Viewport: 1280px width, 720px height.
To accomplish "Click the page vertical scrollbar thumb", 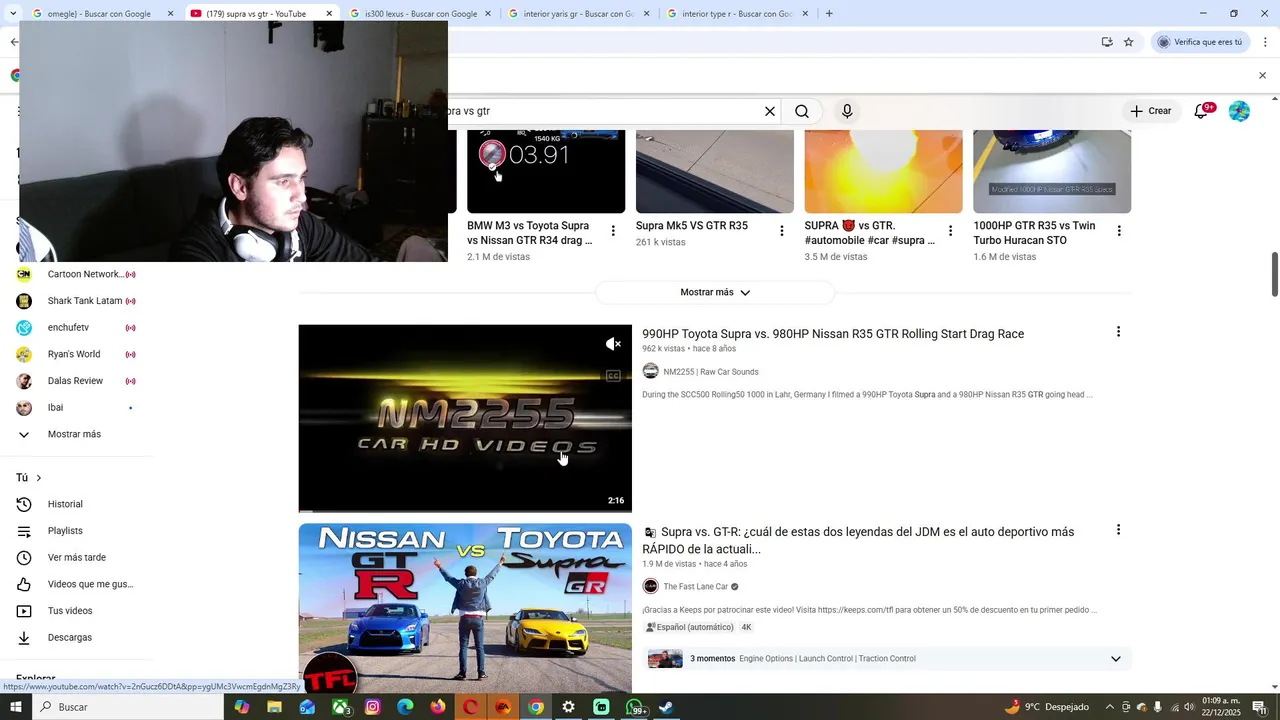I will pyautogui.click(x=1275, y=275).
